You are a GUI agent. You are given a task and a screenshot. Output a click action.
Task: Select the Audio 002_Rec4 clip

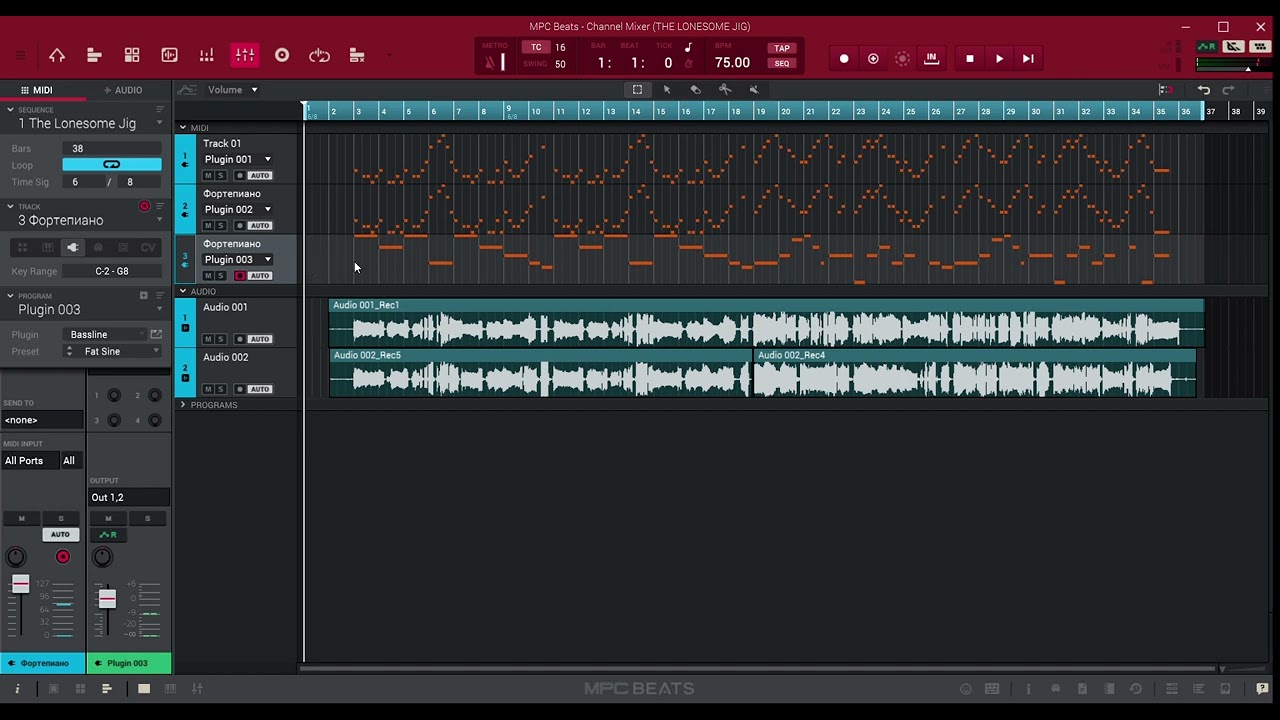(975, 373)
